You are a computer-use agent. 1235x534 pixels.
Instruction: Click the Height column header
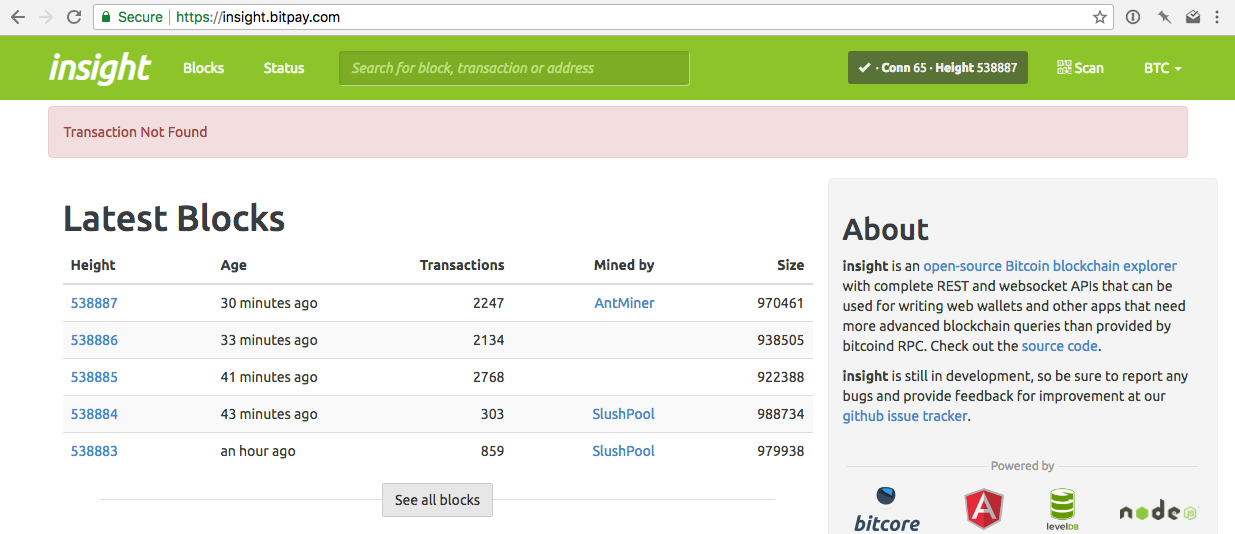click(x=93, y=265)
